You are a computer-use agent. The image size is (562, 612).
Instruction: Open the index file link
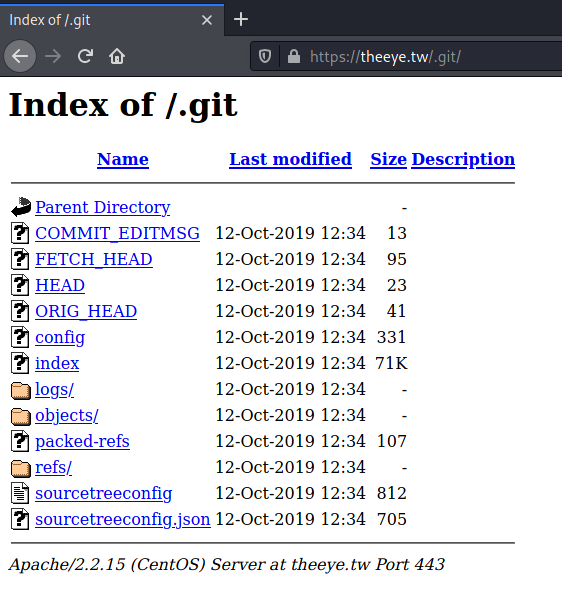(x=57, y=363)
